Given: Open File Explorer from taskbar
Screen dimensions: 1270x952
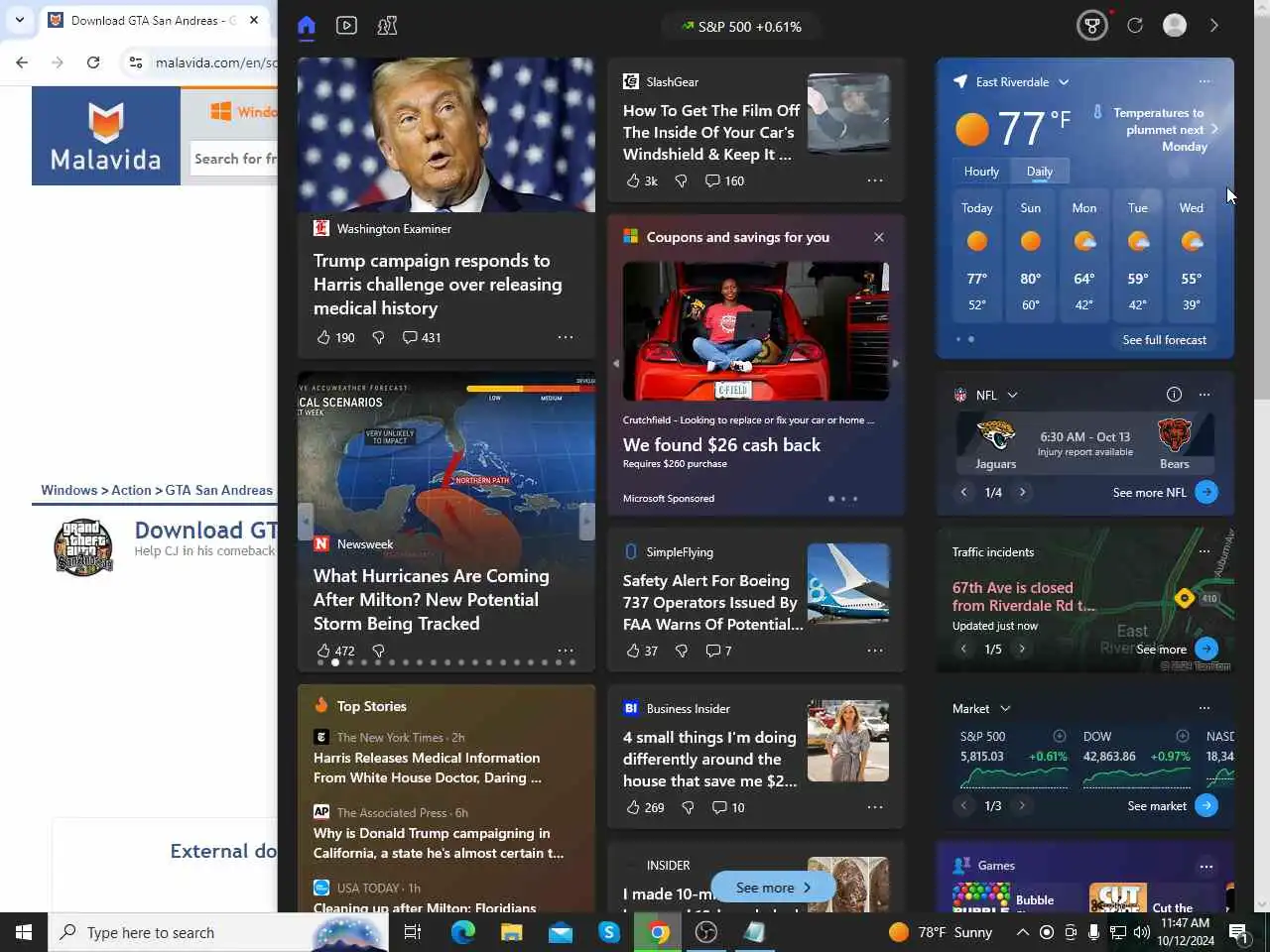Looking at the screenshot, I should point(511,932).
